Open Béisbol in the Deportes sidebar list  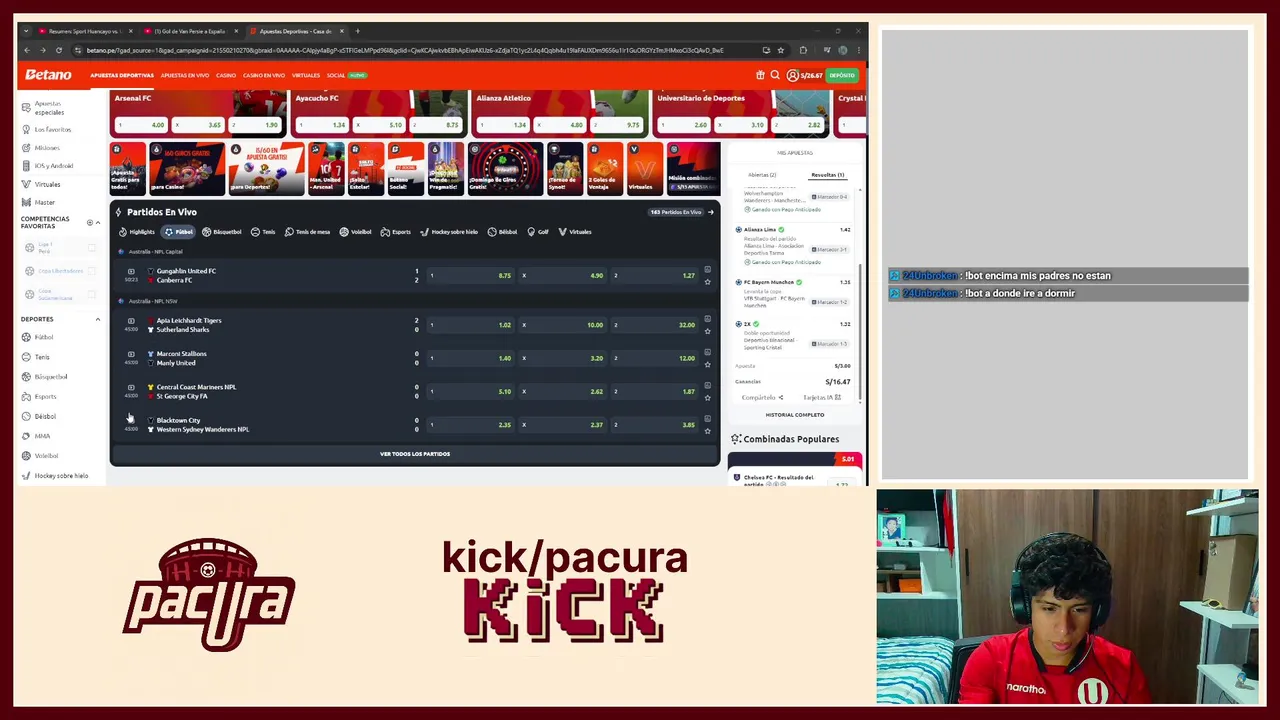coord(45,416)
